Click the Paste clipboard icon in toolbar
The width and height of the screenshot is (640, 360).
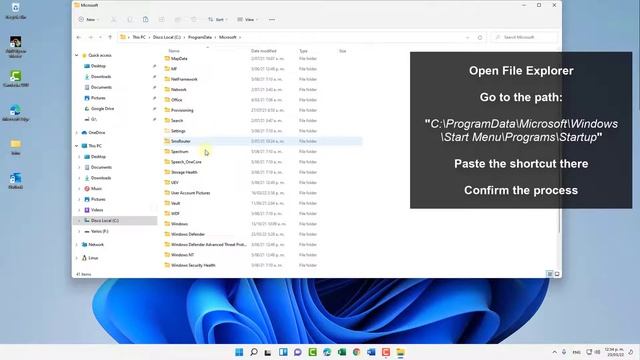coord(146,20)
